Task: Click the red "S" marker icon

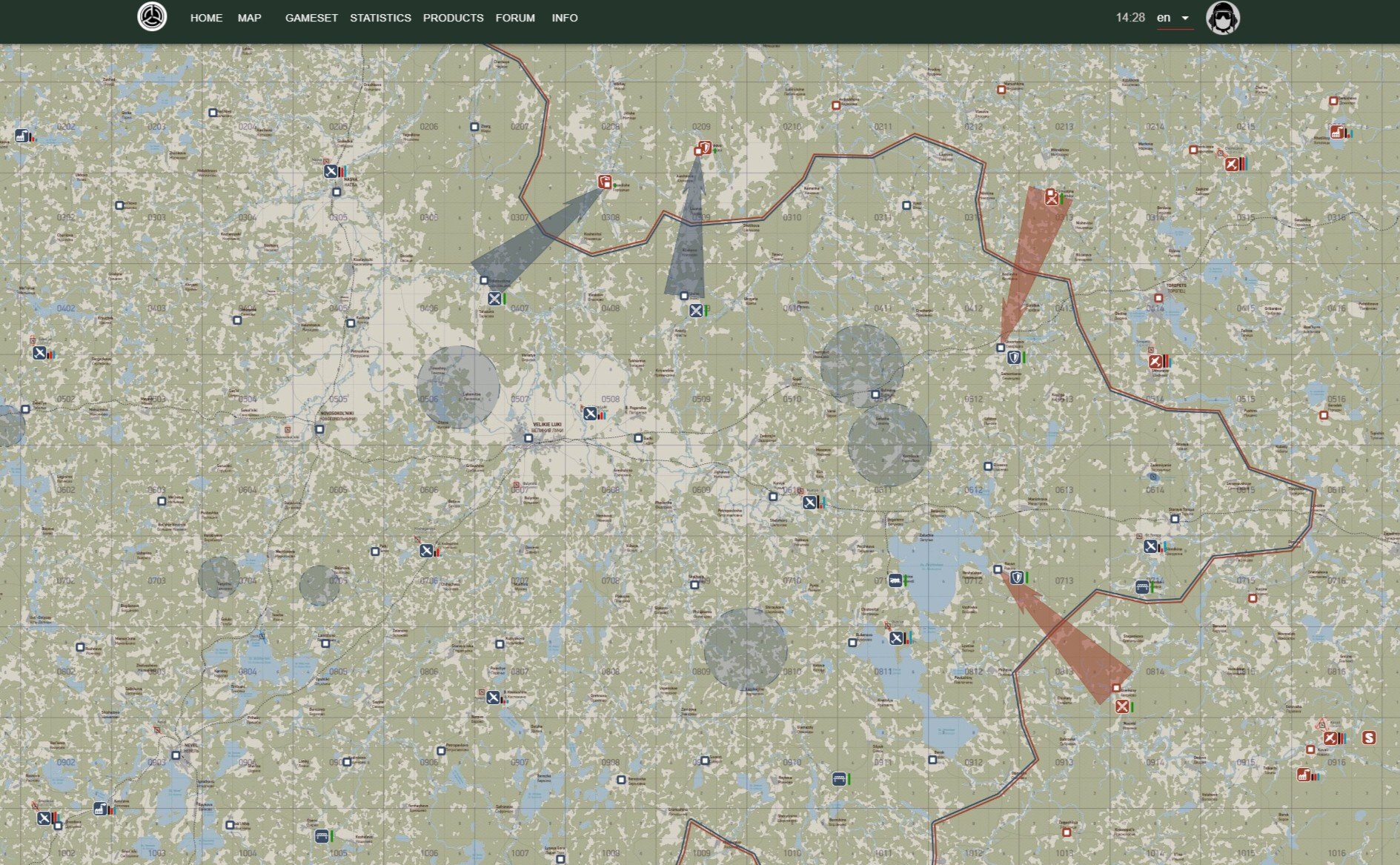Action: [1369, 738]
